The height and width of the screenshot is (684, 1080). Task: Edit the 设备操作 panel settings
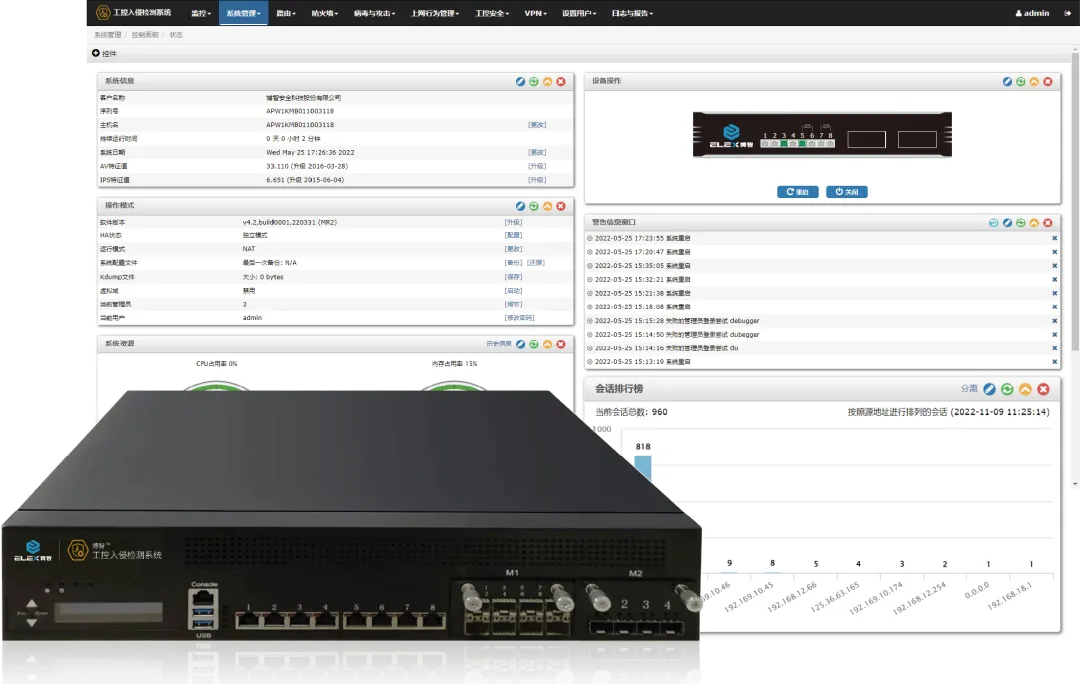pos(1007,81)
